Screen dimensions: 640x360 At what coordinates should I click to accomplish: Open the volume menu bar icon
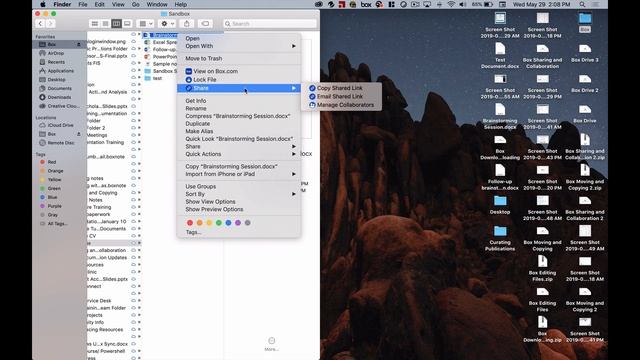(x=462, y=4)
